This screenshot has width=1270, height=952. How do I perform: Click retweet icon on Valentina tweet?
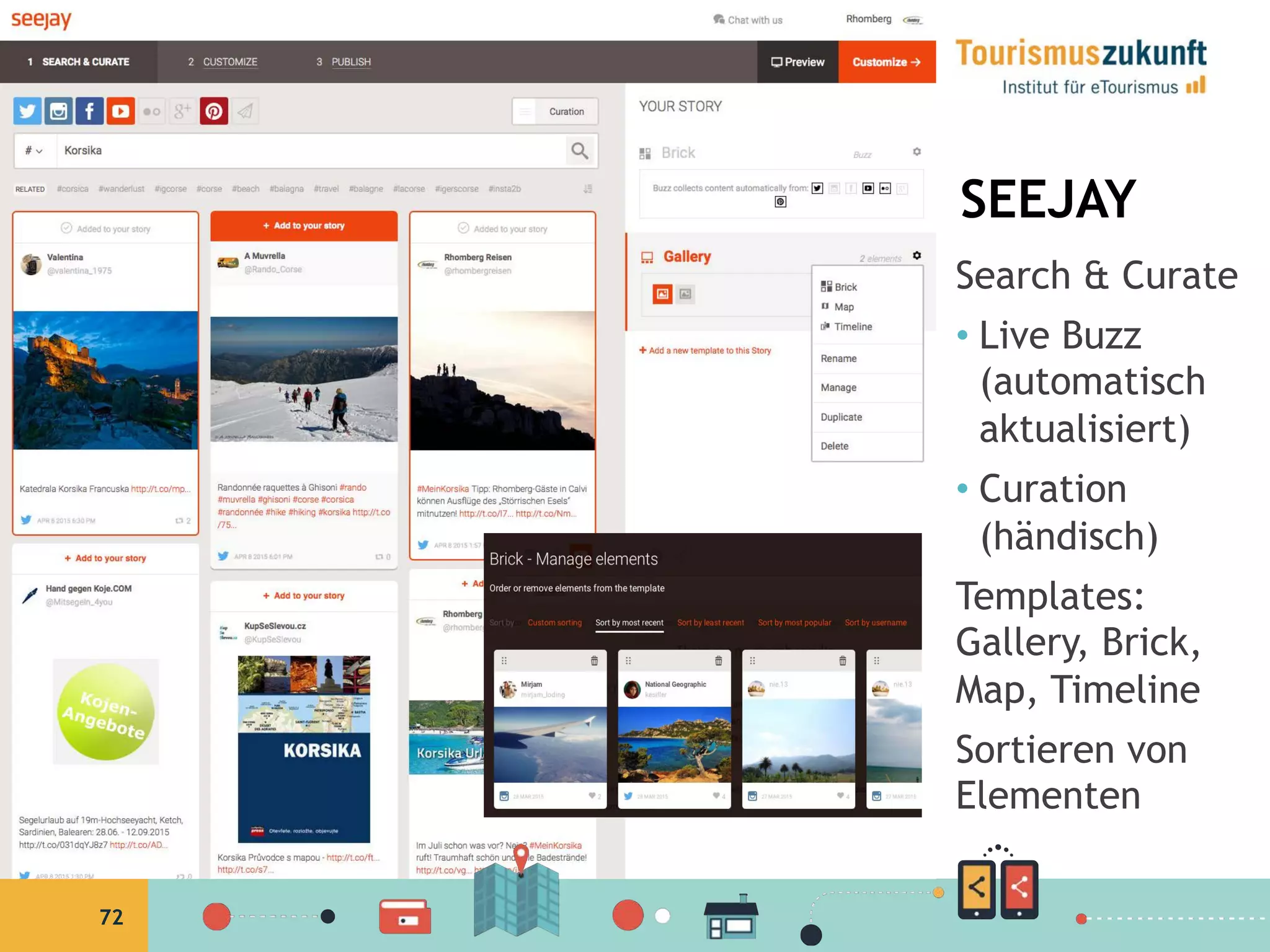(x=179, y=521)
